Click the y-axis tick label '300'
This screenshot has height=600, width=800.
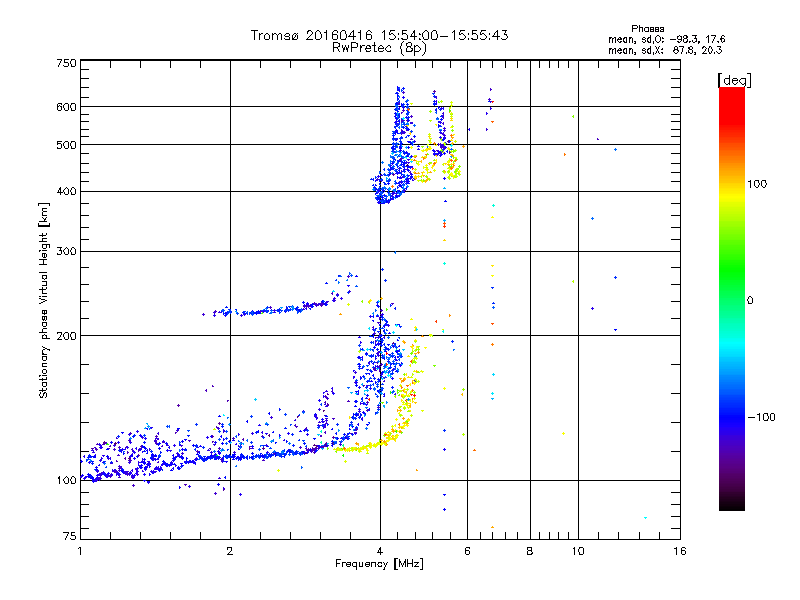coord(66,252)
